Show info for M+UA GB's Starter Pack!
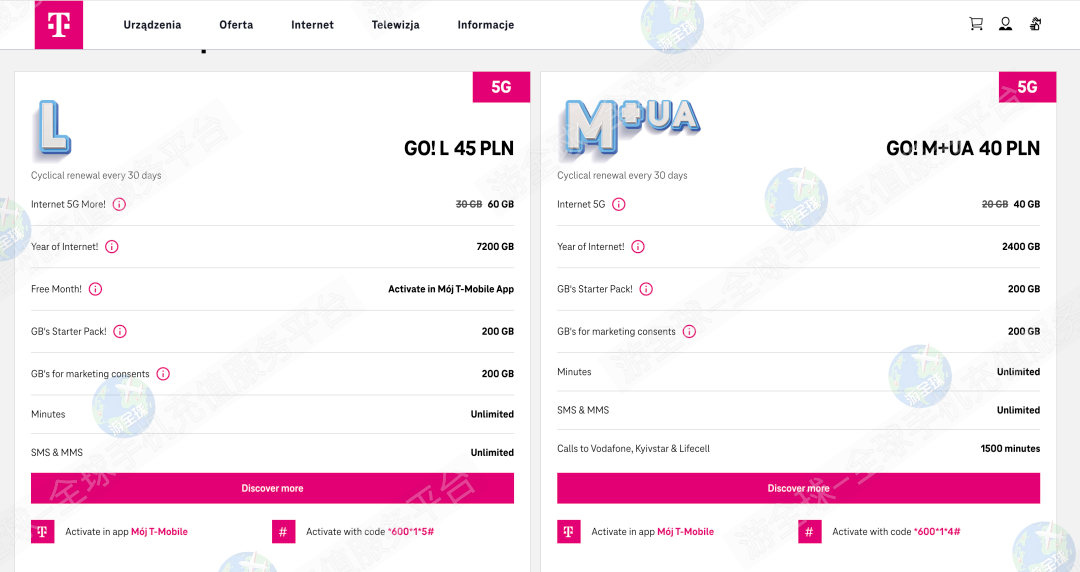Viewport: 1080px width, 572px height. coord(646,289)
